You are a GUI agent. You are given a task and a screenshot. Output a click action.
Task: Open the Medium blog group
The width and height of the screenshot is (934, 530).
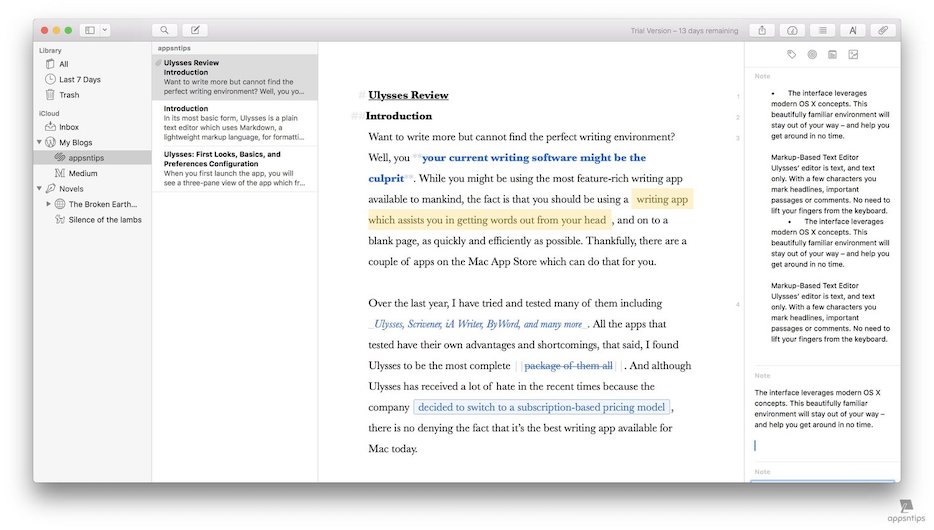(x=83, y=173)
